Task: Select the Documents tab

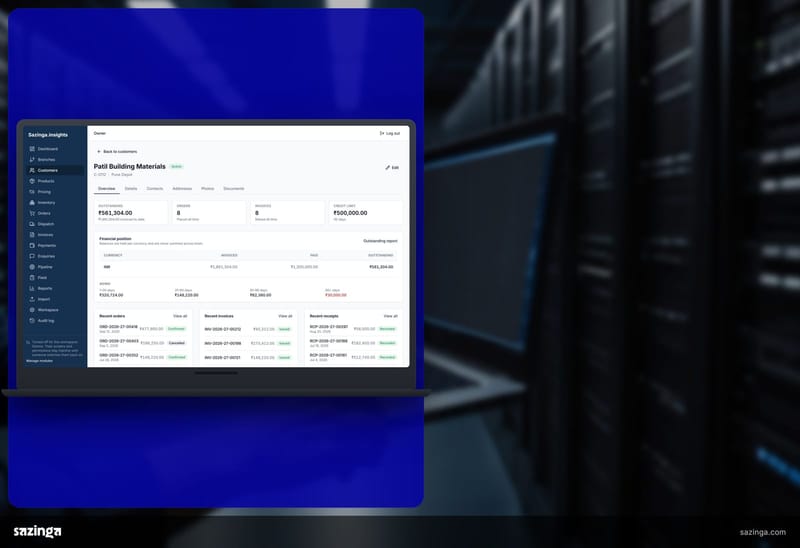Action: [x=234, y=189]
